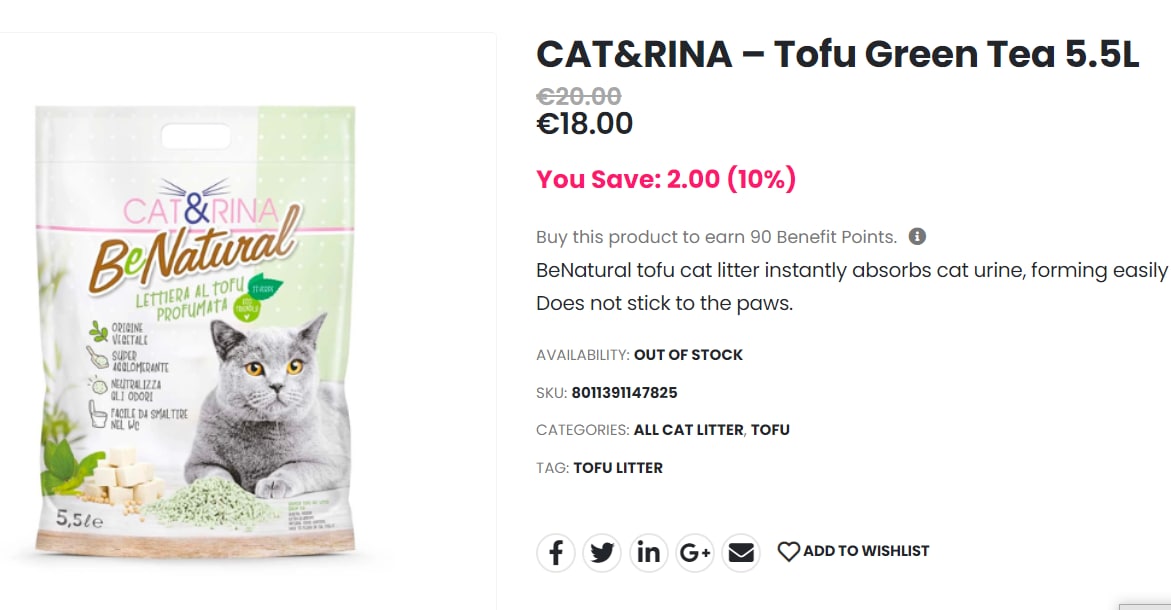Click the crossed-out €20.00 price

click(x=579, y=97)
